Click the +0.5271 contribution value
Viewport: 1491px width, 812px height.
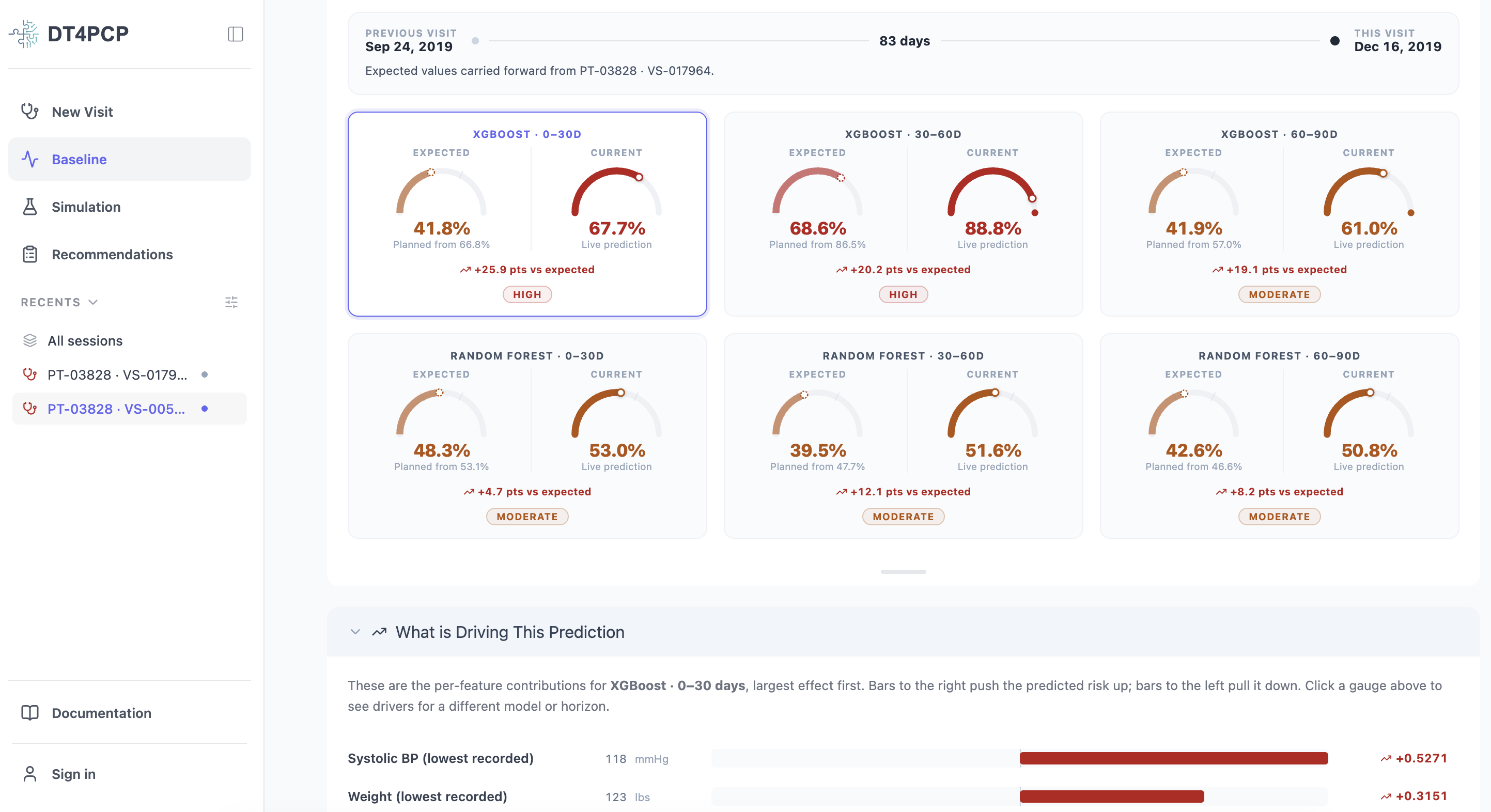[1421, 758]
